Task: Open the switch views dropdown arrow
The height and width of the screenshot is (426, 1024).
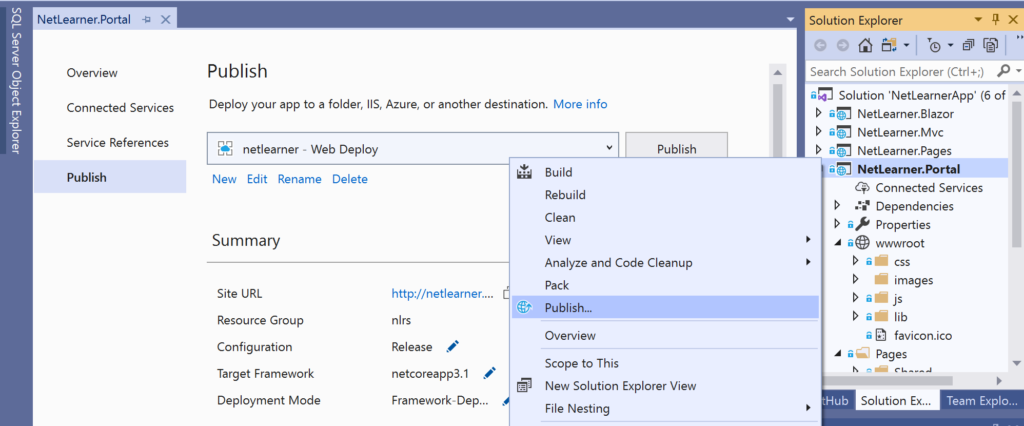Action: tap(906, 46)
